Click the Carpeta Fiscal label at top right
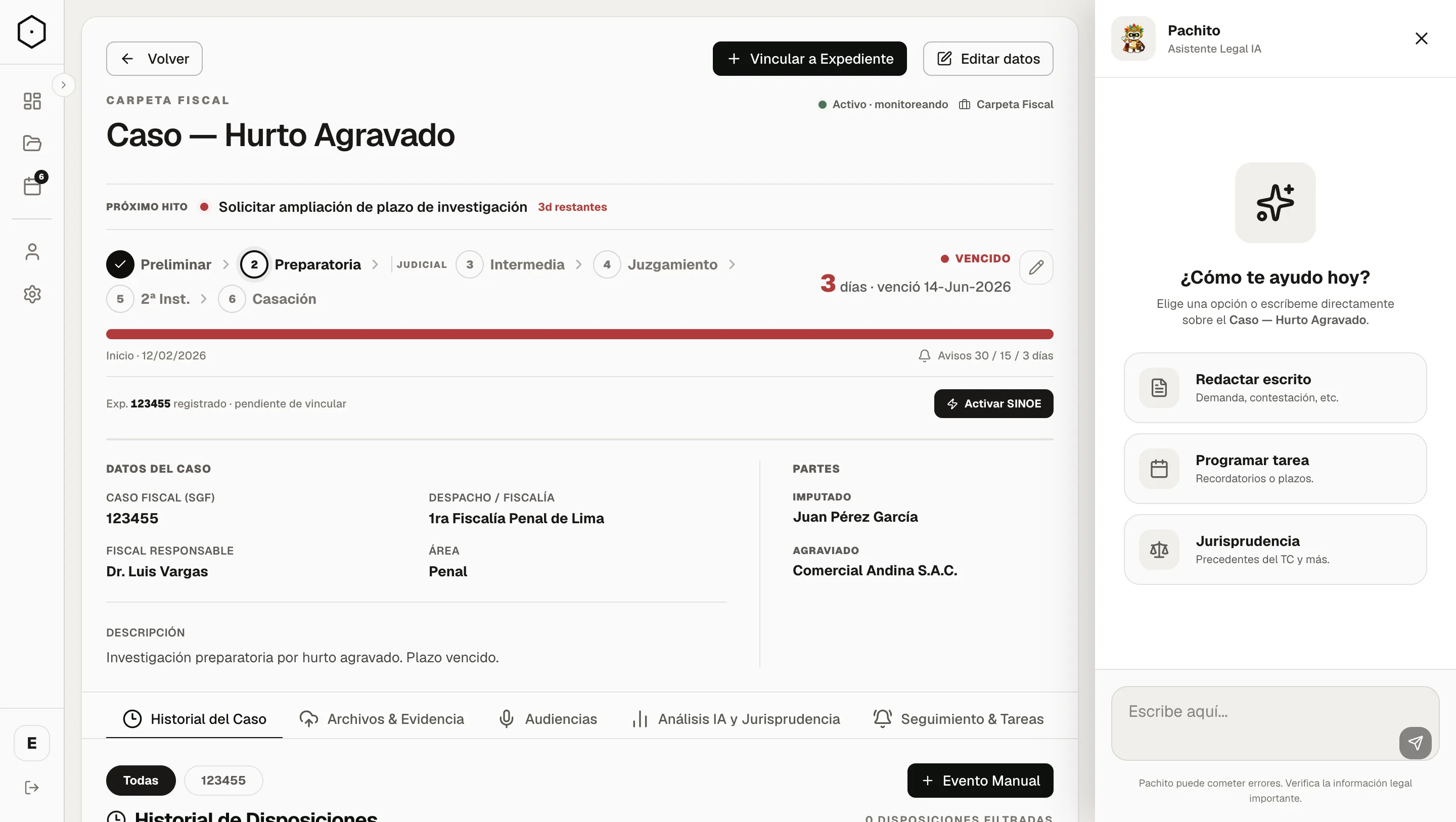 click(1015, 105)
